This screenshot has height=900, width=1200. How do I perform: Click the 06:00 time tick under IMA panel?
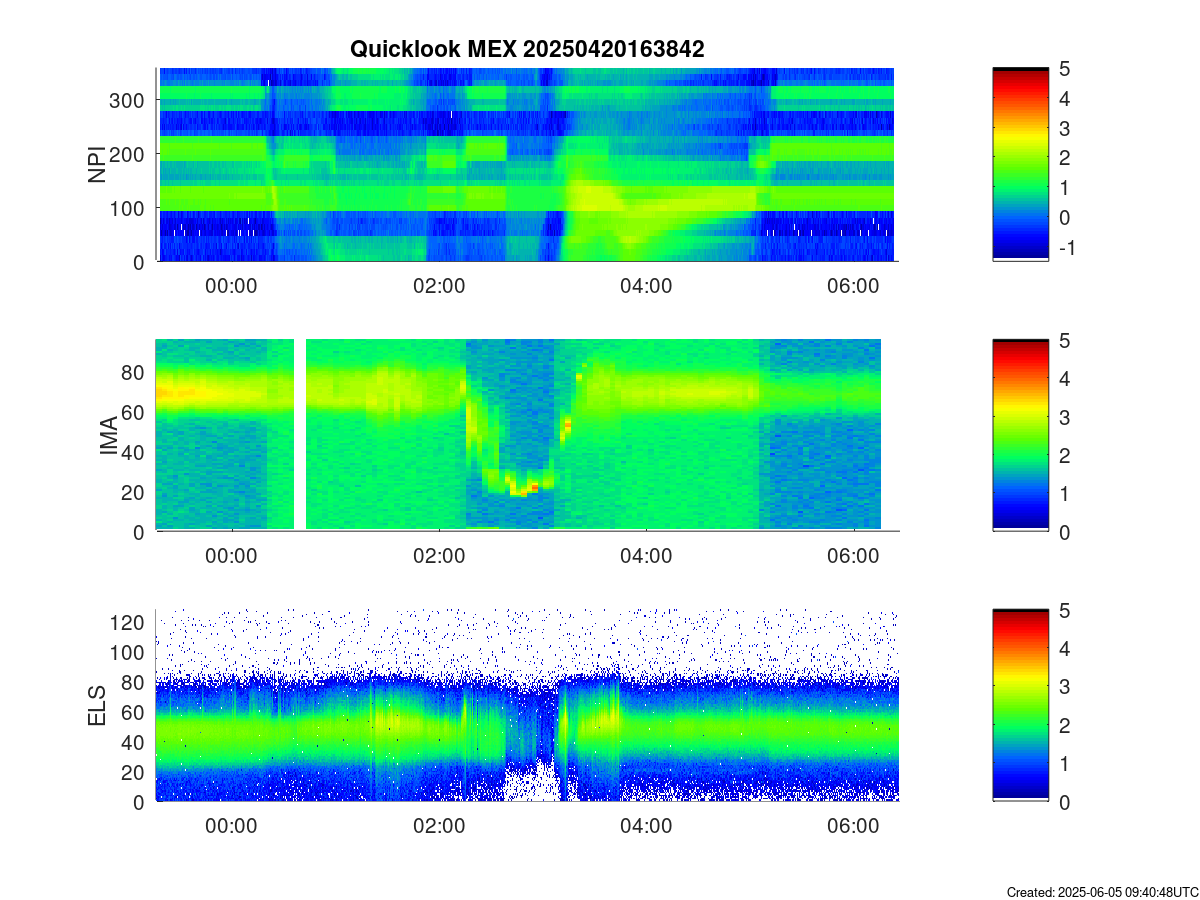coord(853,555)
